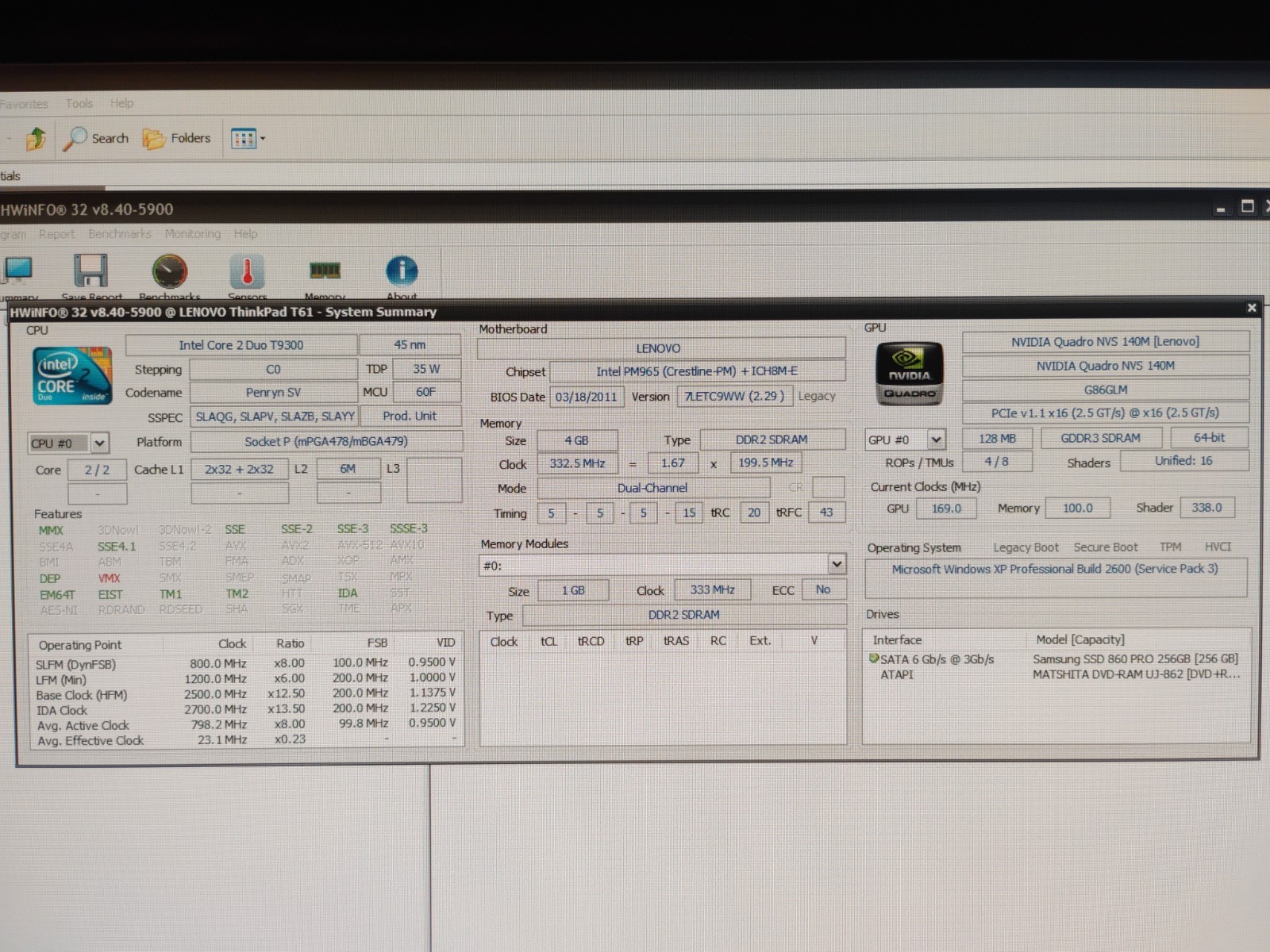Click the LENOVO motherboard field
The height and width of the screenshot is (952, 1270).
(660, 348)
